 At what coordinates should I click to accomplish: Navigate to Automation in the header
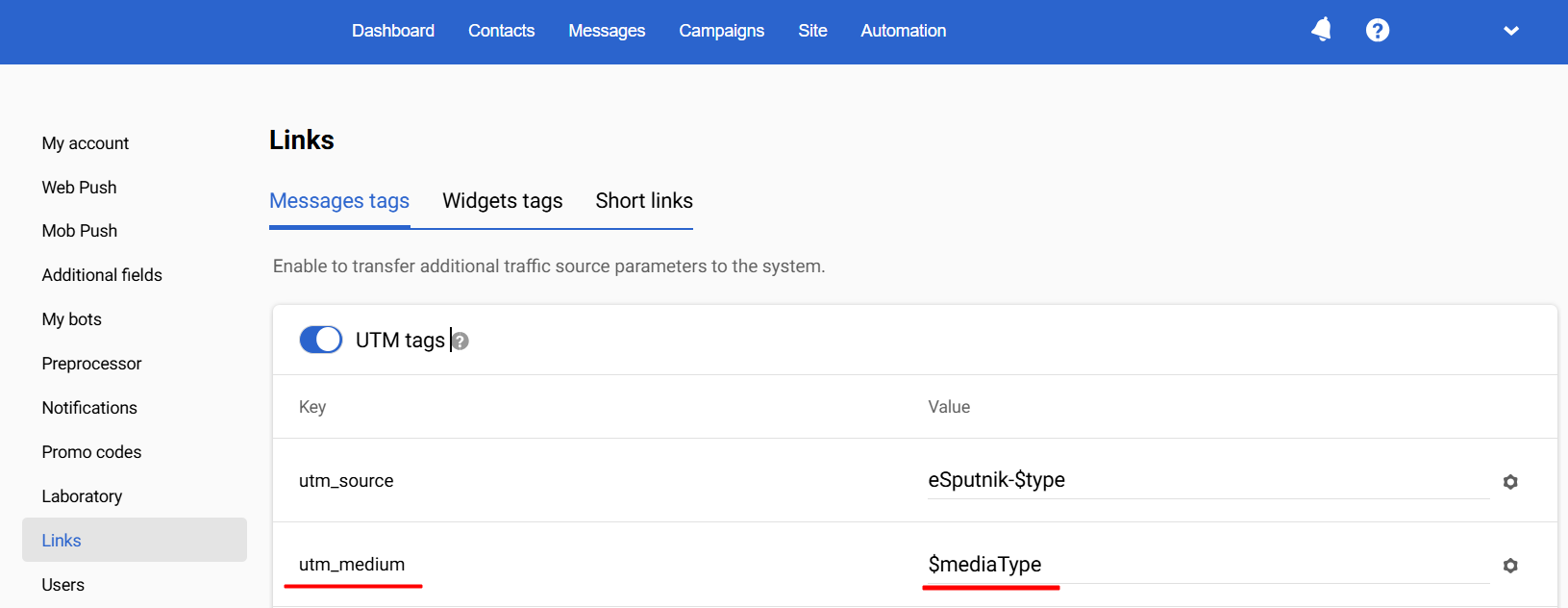pos(903,31)
